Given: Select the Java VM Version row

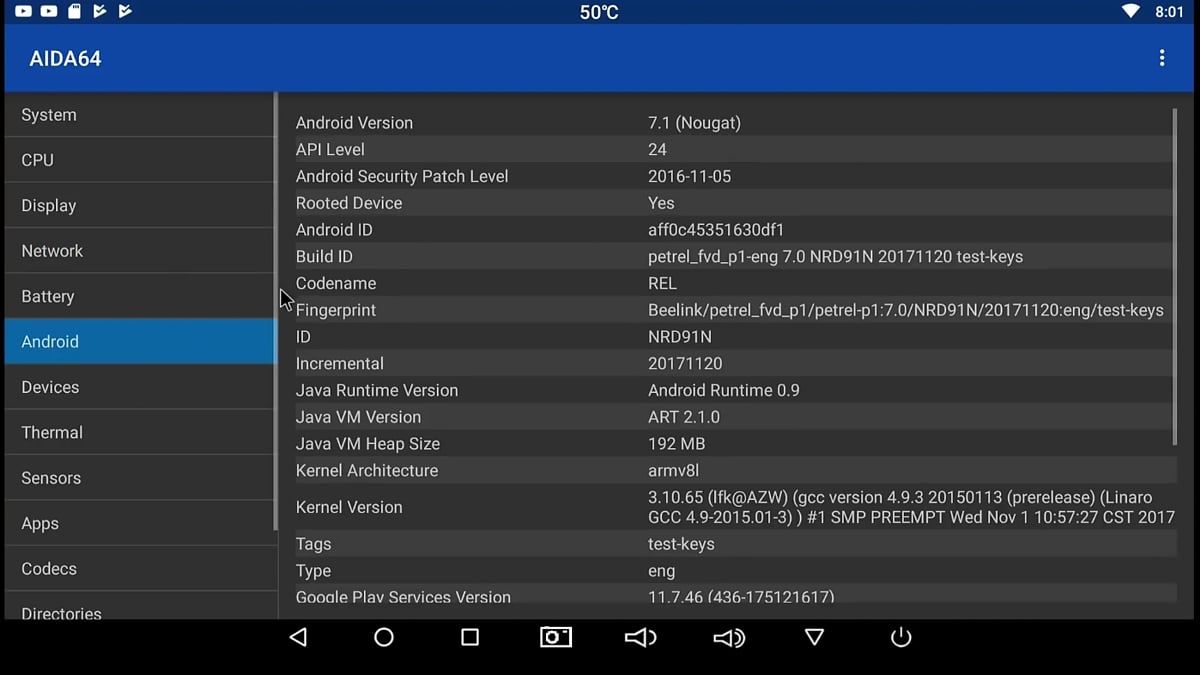Looking at the screenshot, I should [735, 417].
